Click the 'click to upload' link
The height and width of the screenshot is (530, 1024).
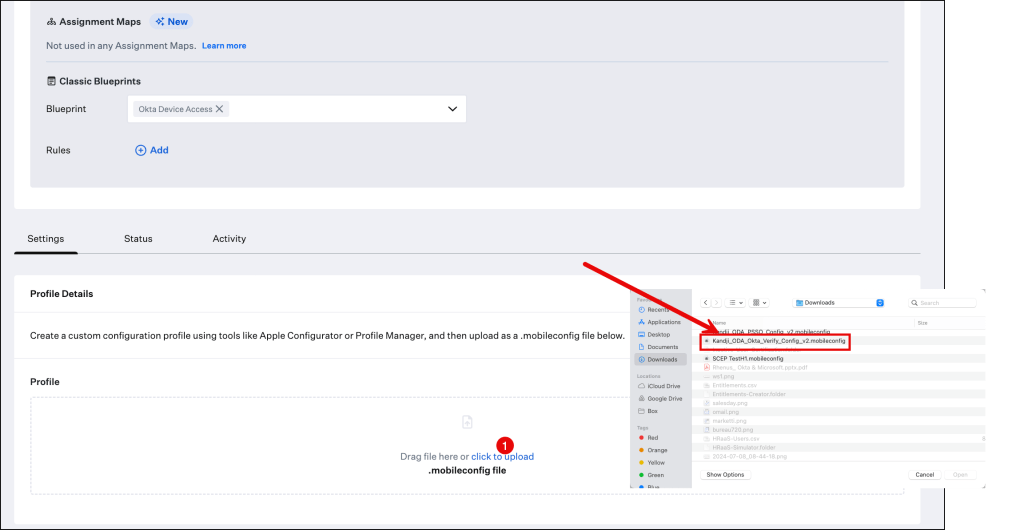tap(503, 457)
